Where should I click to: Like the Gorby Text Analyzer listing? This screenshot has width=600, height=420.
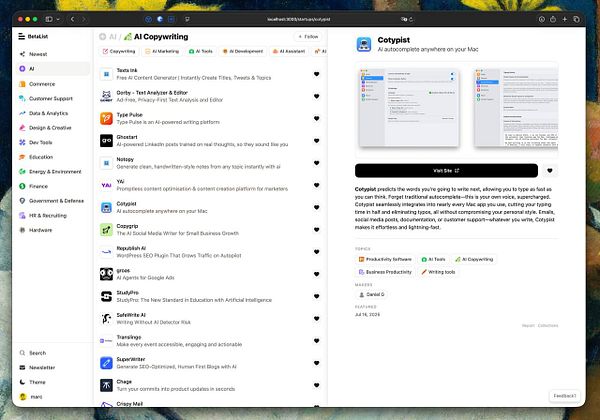(316, 96)
